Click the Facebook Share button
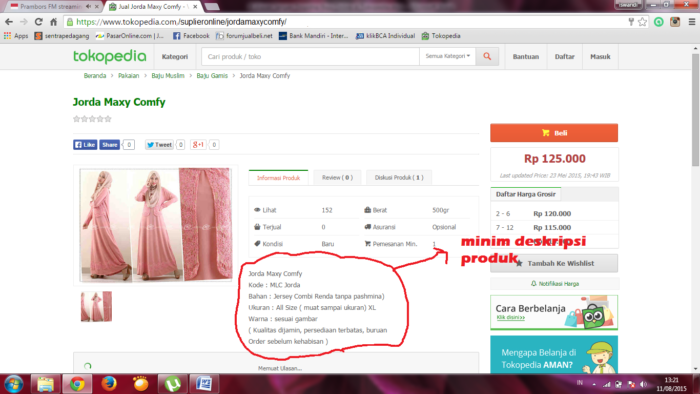Viewport: 700px width, 394px height. [x=109, y=145]
